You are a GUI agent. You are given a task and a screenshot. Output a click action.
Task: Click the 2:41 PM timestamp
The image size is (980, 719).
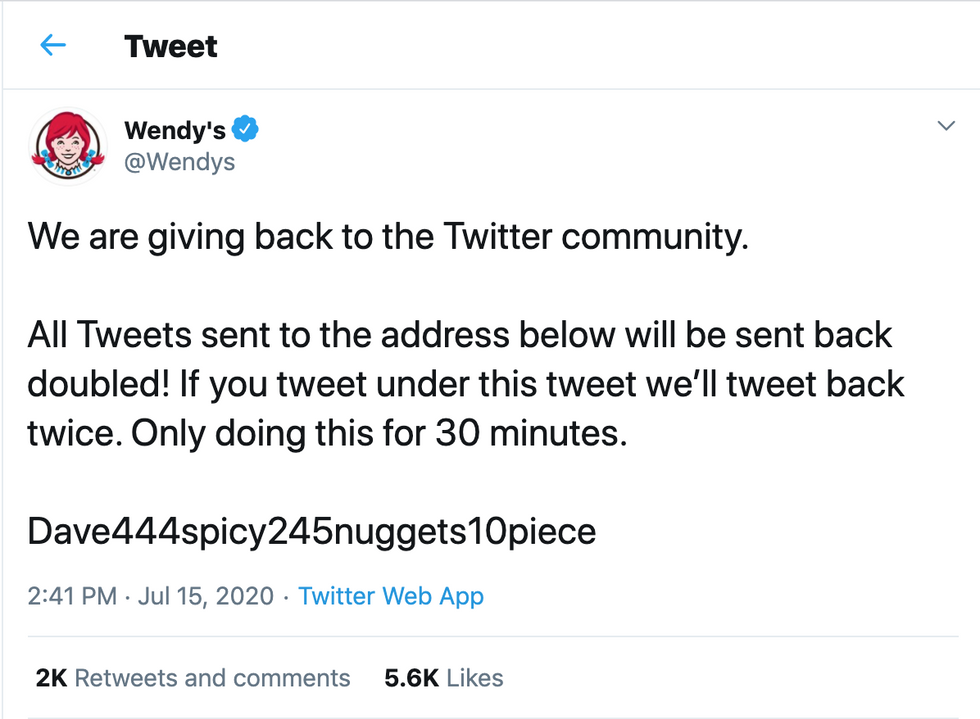(72, 596)
